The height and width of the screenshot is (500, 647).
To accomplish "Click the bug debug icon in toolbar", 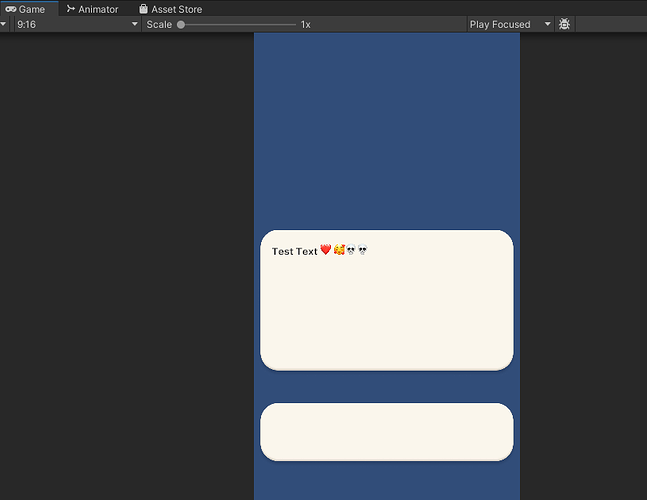I will click(564, 24).
